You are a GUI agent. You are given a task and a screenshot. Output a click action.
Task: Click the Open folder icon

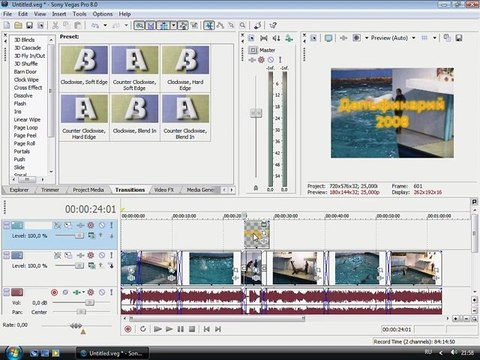point(18,25)
